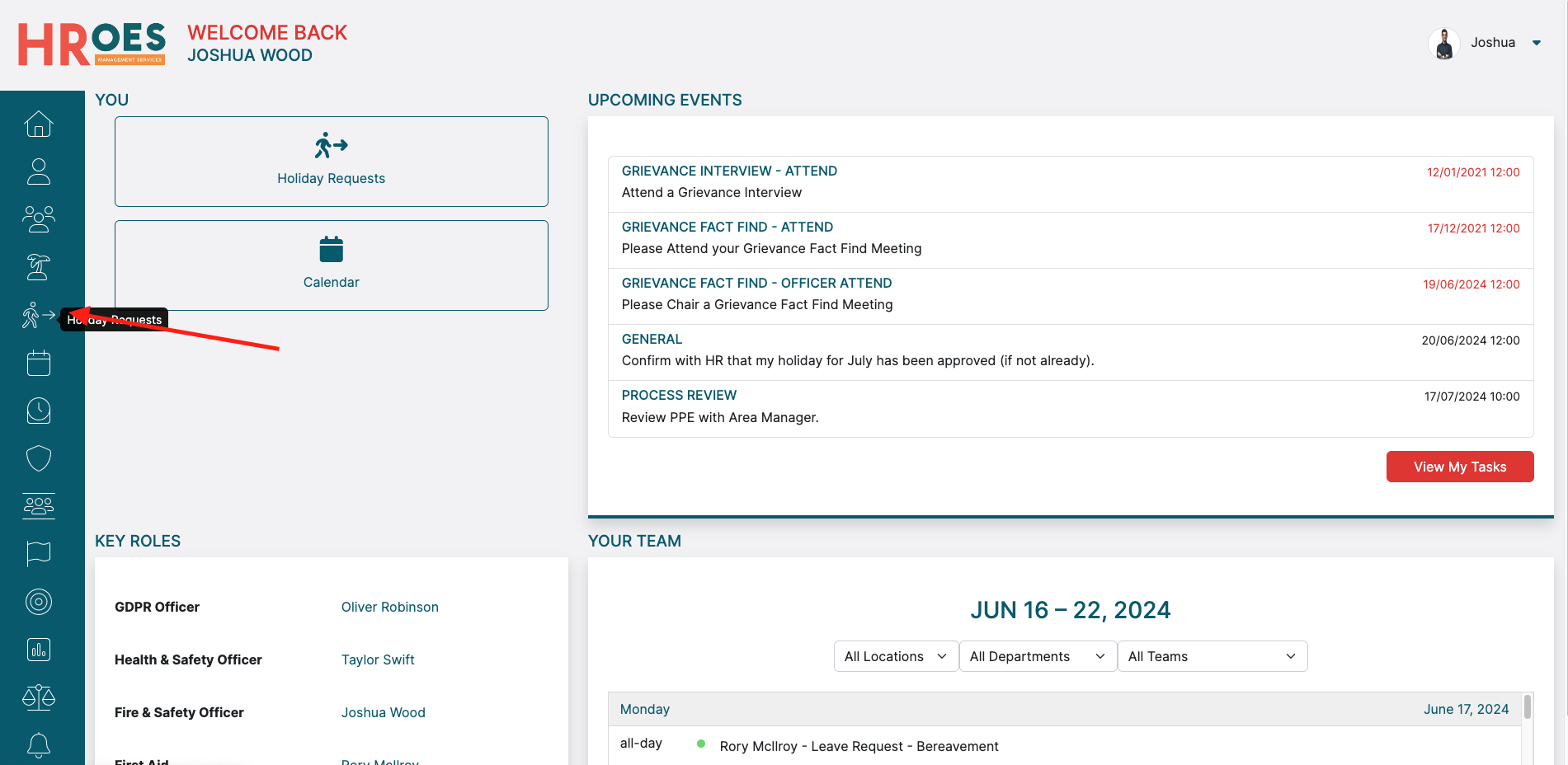1568x765 pixels.
Task: Click the flag icon in sidebar
Action: click(x=39, y=553)
